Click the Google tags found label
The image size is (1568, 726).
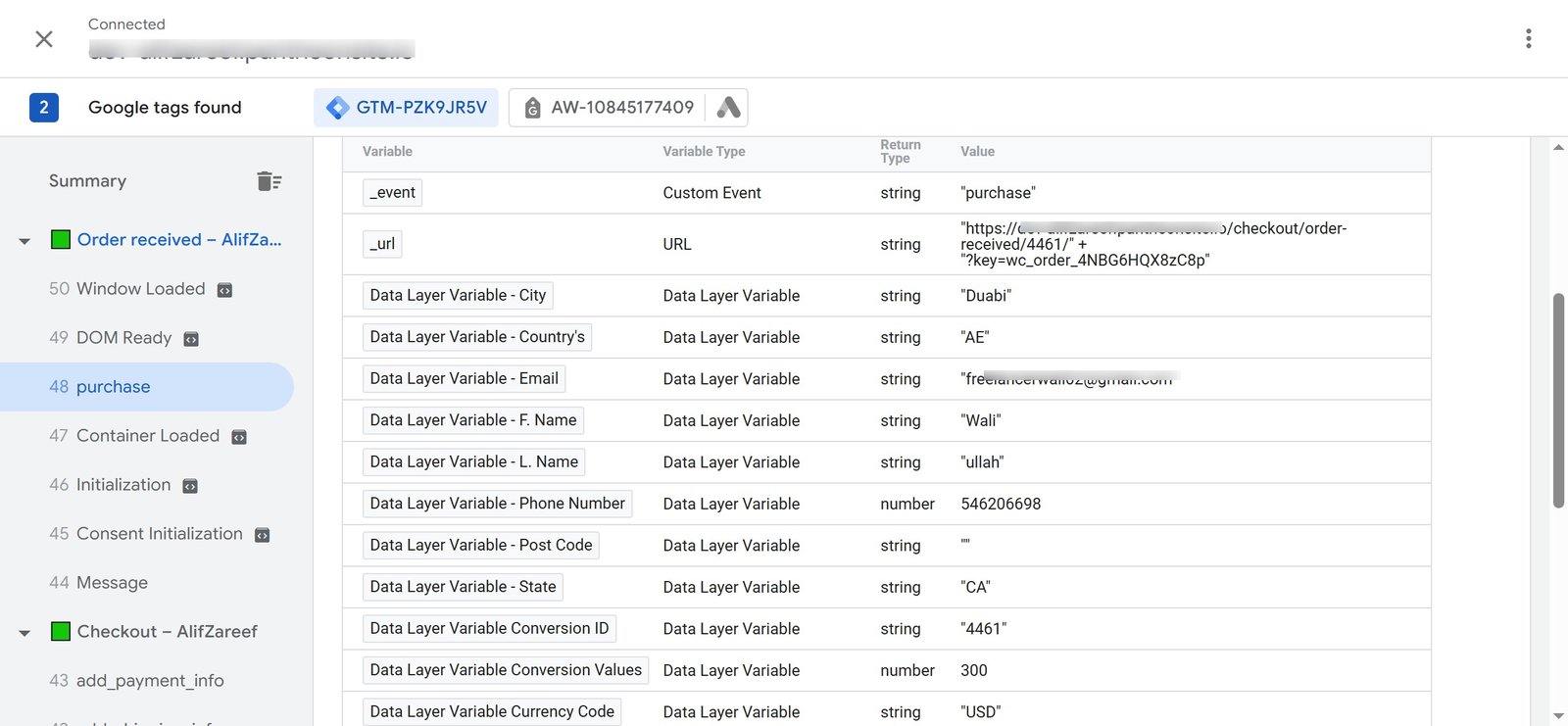[x=165, y=108]
